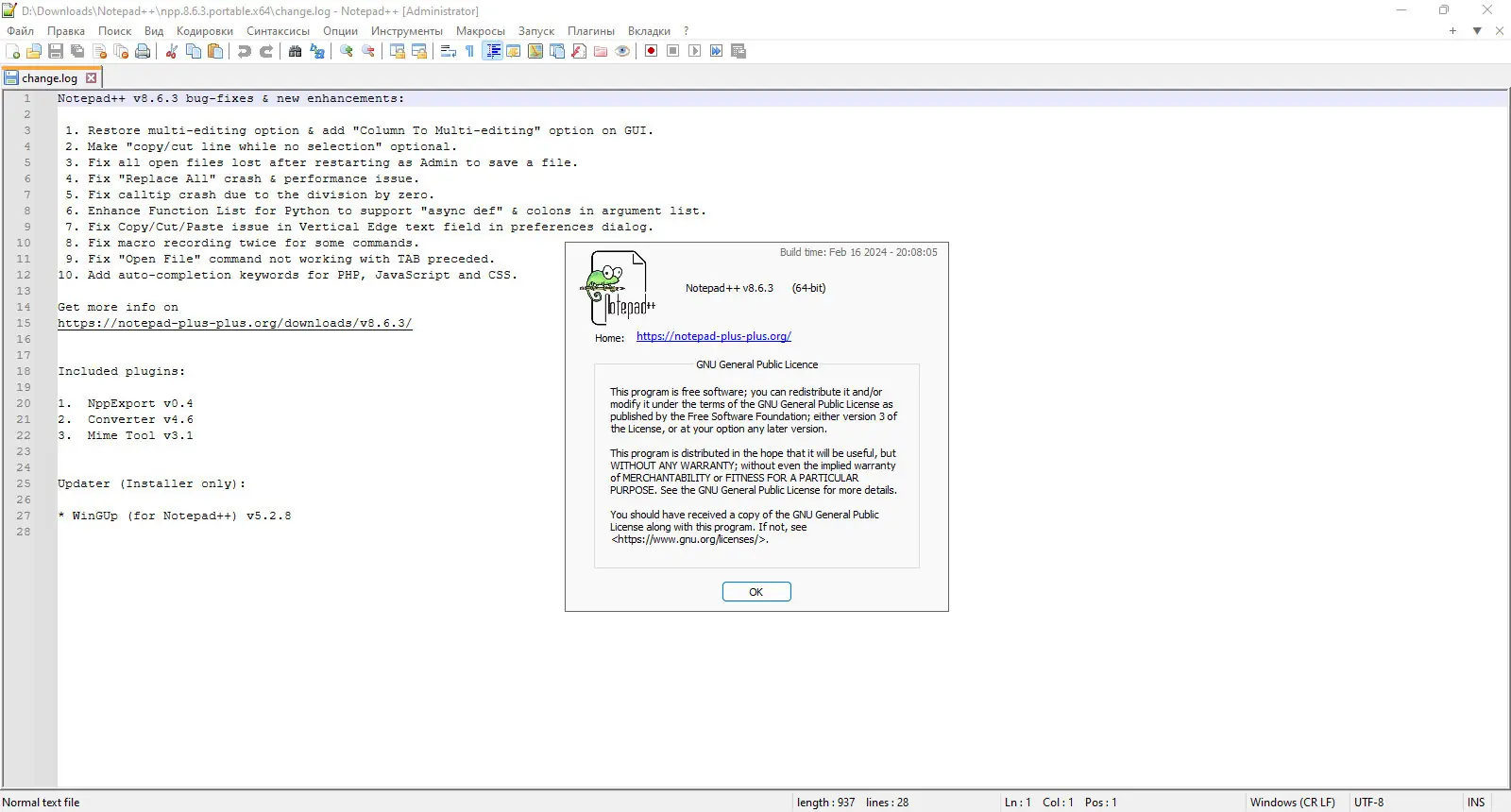Open Find with the binoculars icon
The height and width of the screenshot is (812, 1511).
[x=296, y=51]
